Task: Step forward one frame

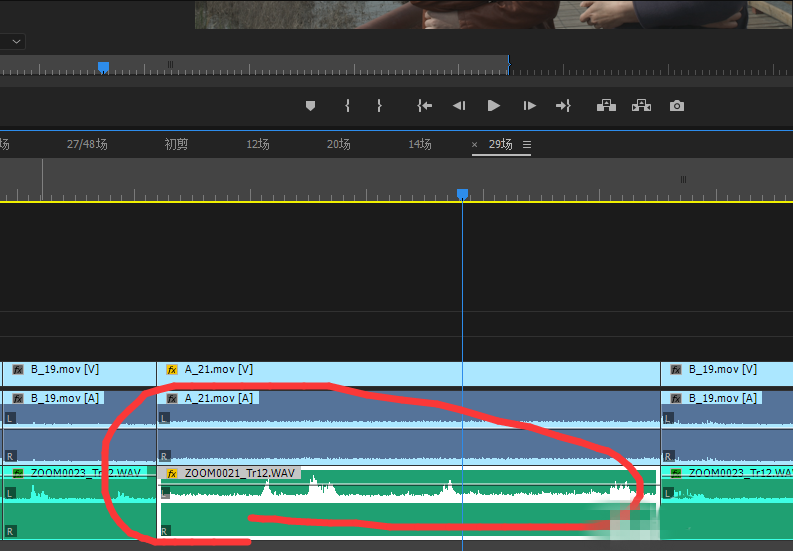Action: pos(529,106)
